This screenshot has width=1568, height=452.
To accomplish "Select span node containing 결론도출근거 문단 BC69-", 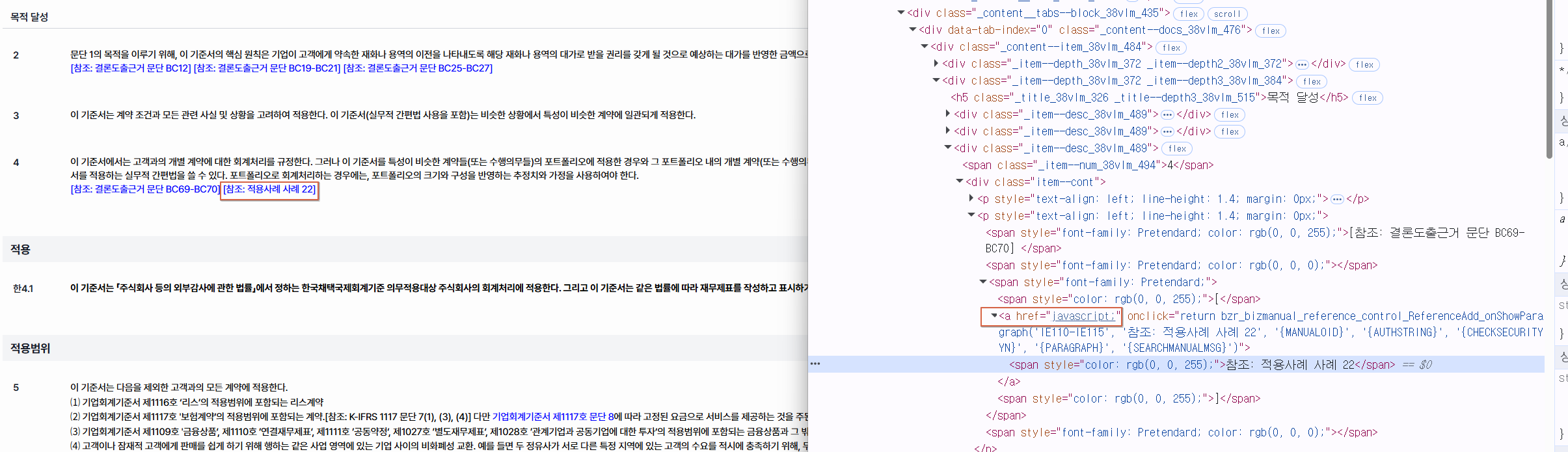I will [x=1255, y=241].
